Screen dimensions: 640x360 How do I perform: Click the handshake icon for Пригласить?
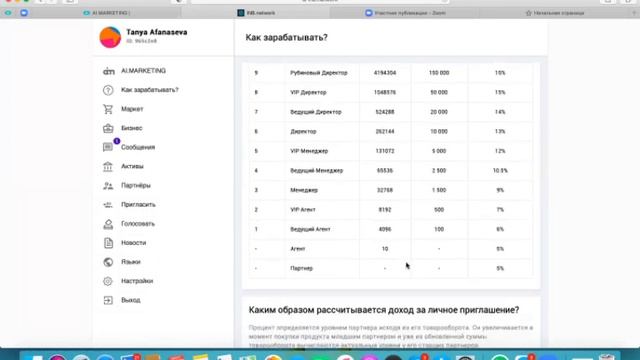coord(108,205)
